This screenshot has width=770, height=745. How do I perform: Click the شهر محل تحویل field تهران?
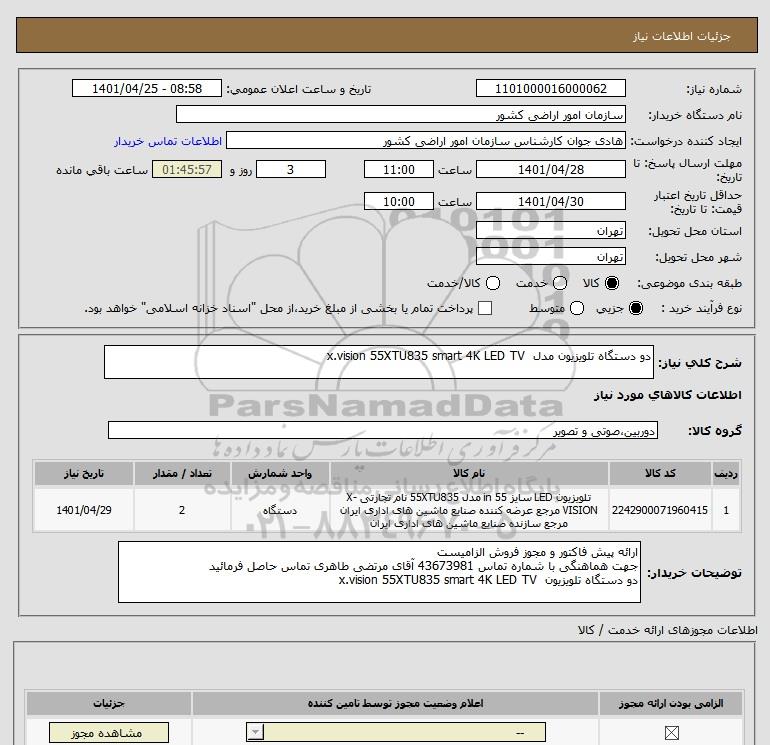(550, 256)
